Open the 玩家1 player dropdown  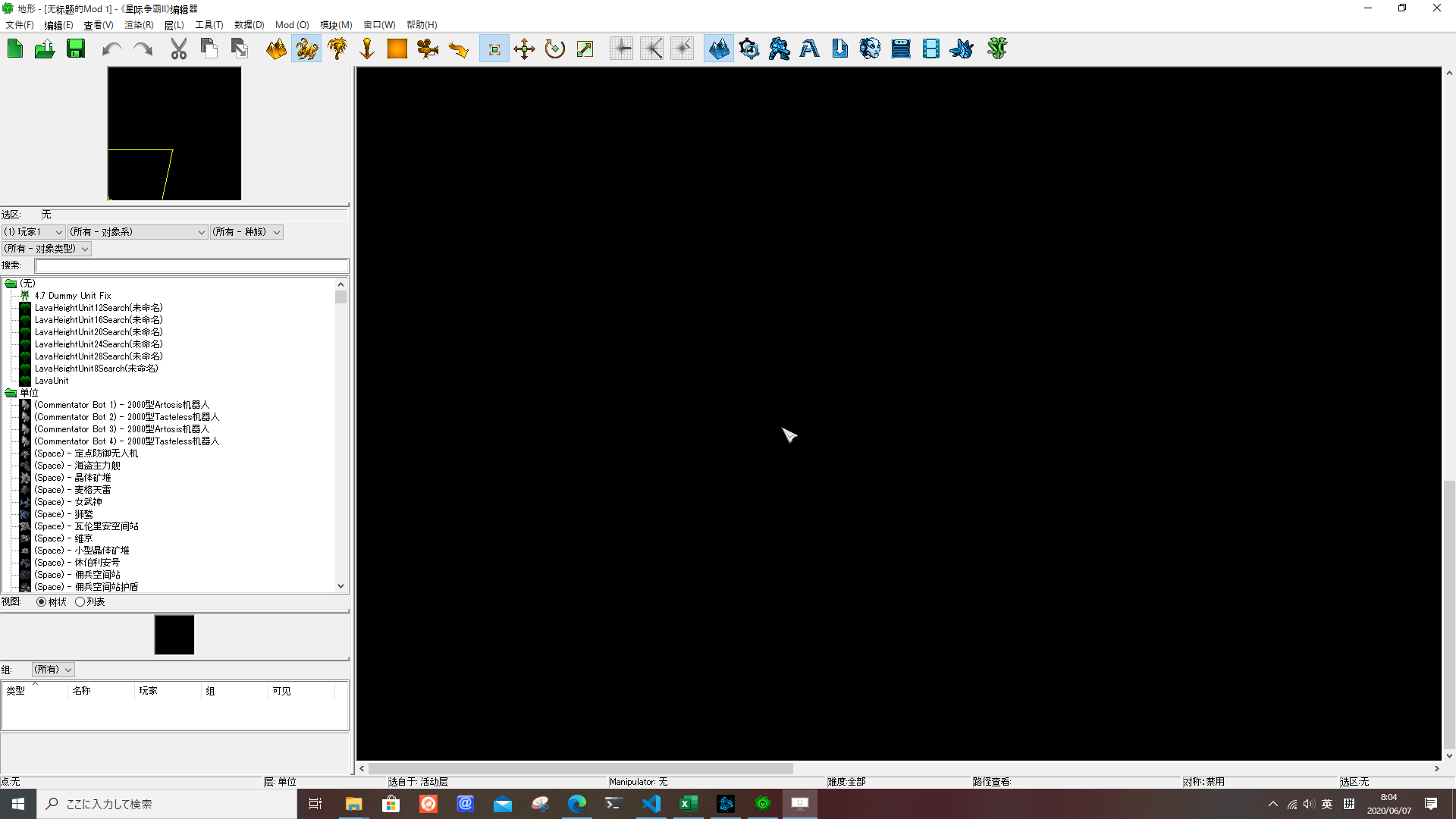(33, 232)
